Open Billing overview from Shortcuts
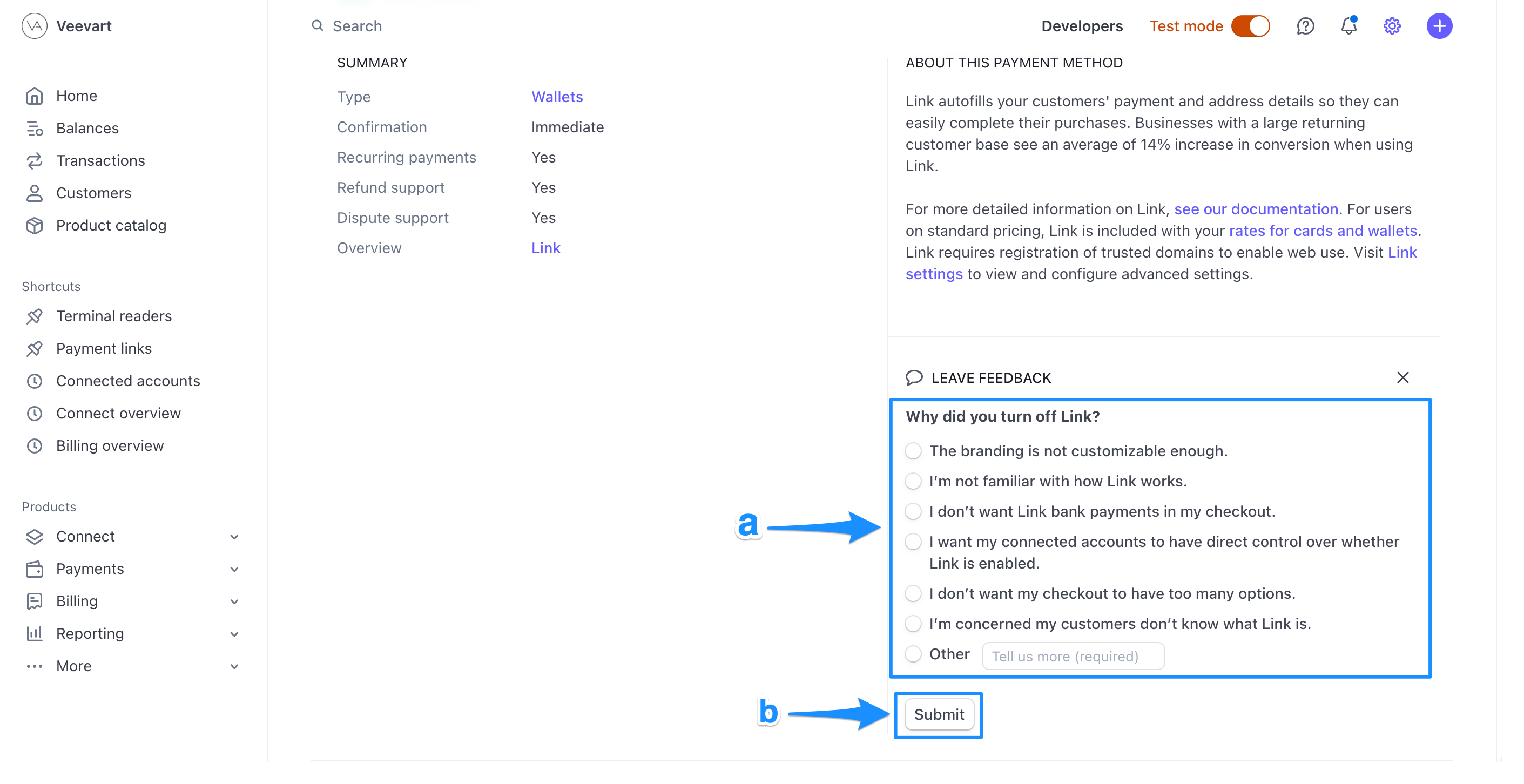This screenshot has width=1524, height=784. pyautogui.click(x=110, y=445)
